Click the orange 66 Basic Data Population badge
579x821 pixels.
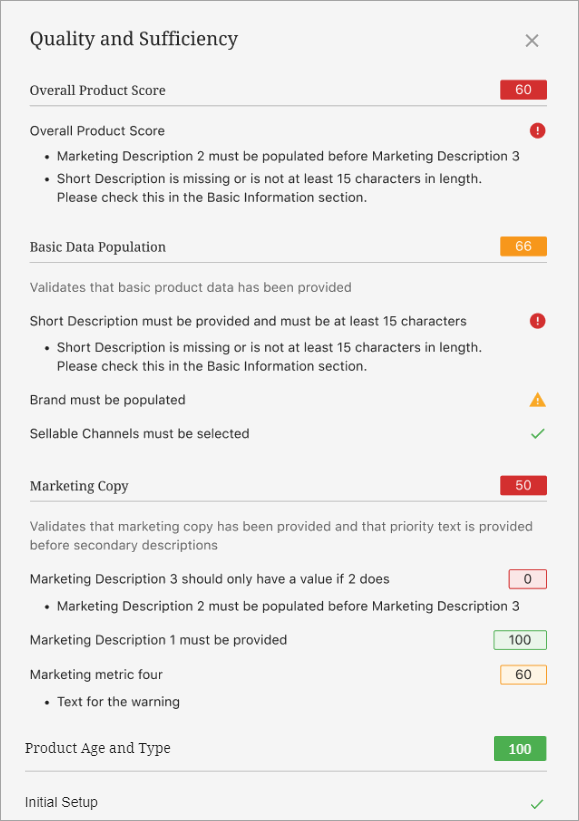coord(524,246)
